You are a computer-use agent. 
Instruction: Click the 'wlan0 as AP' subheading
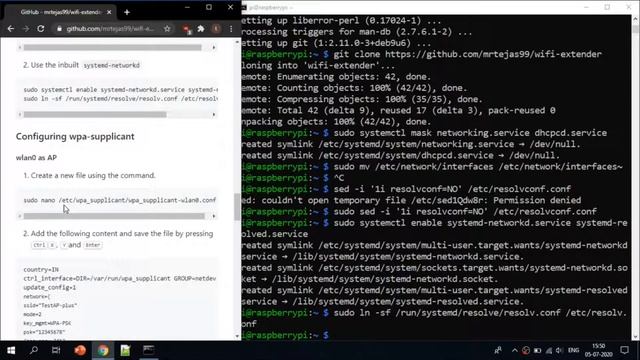click(36, 158)
